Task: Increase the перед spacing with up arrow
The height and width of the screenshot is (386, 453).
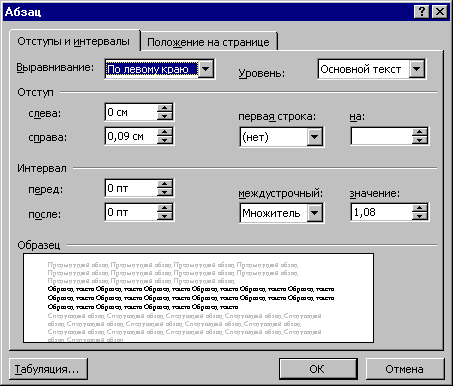Action: 165,184
